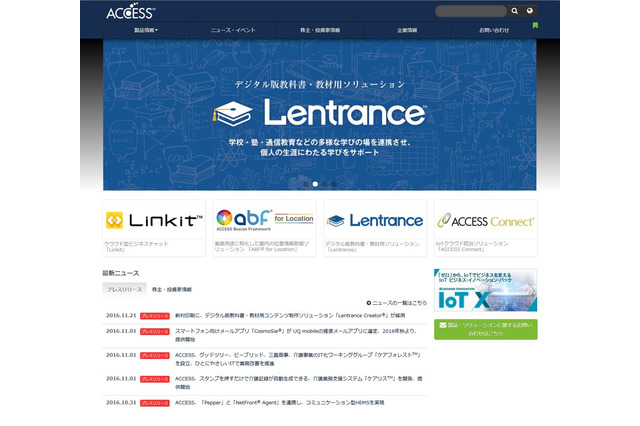Click the 2016.10.31 date text
640x426 pixels.
pos(121,402)
